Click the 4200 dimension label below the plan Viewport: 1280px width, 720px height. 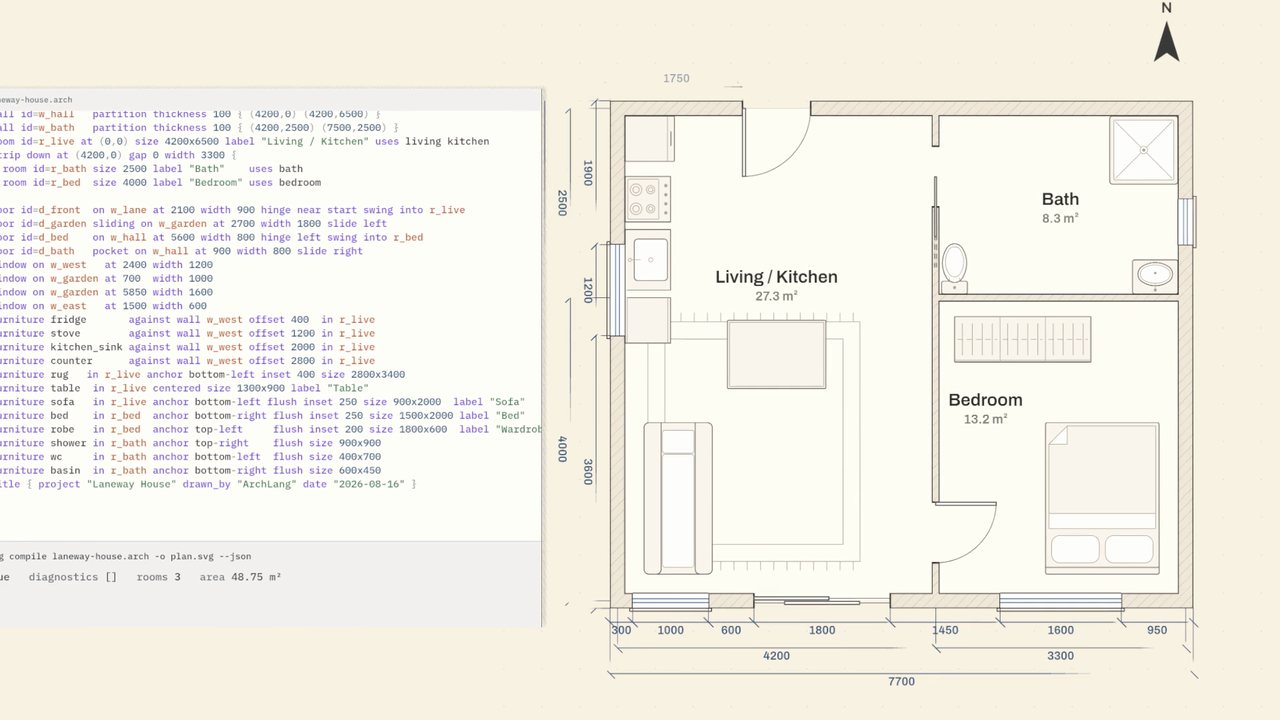[776, 656]
